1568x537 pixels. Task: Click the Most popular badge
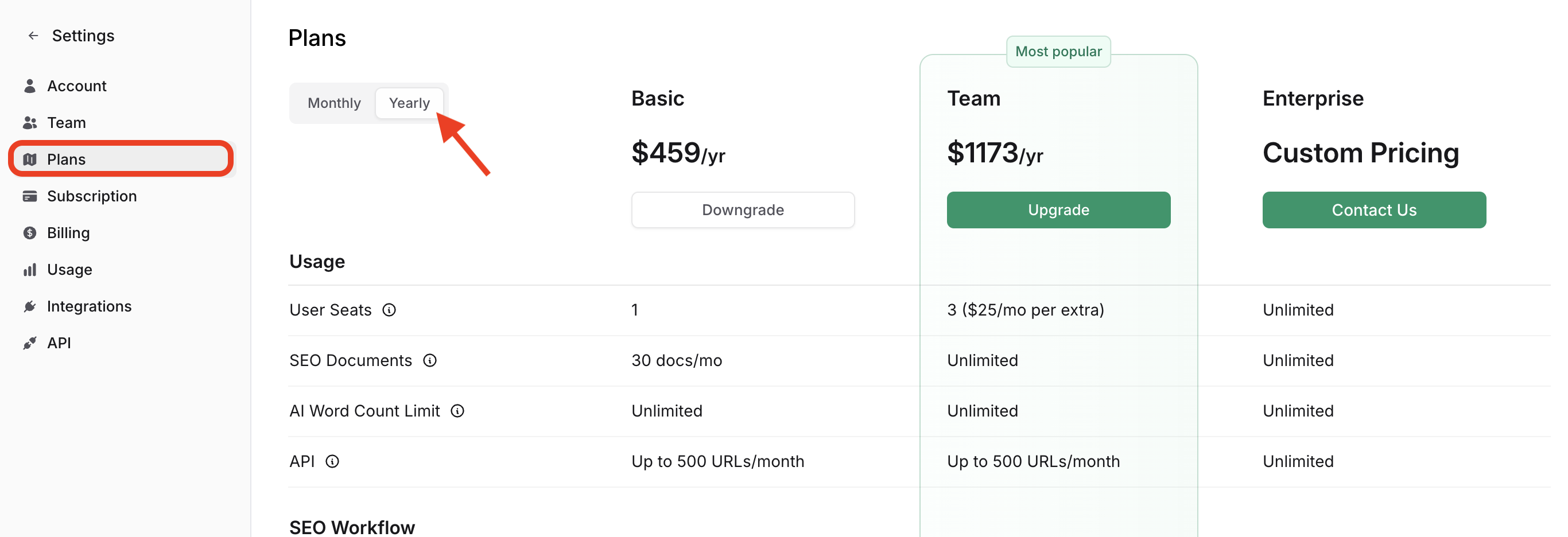tap(1058, 52)
